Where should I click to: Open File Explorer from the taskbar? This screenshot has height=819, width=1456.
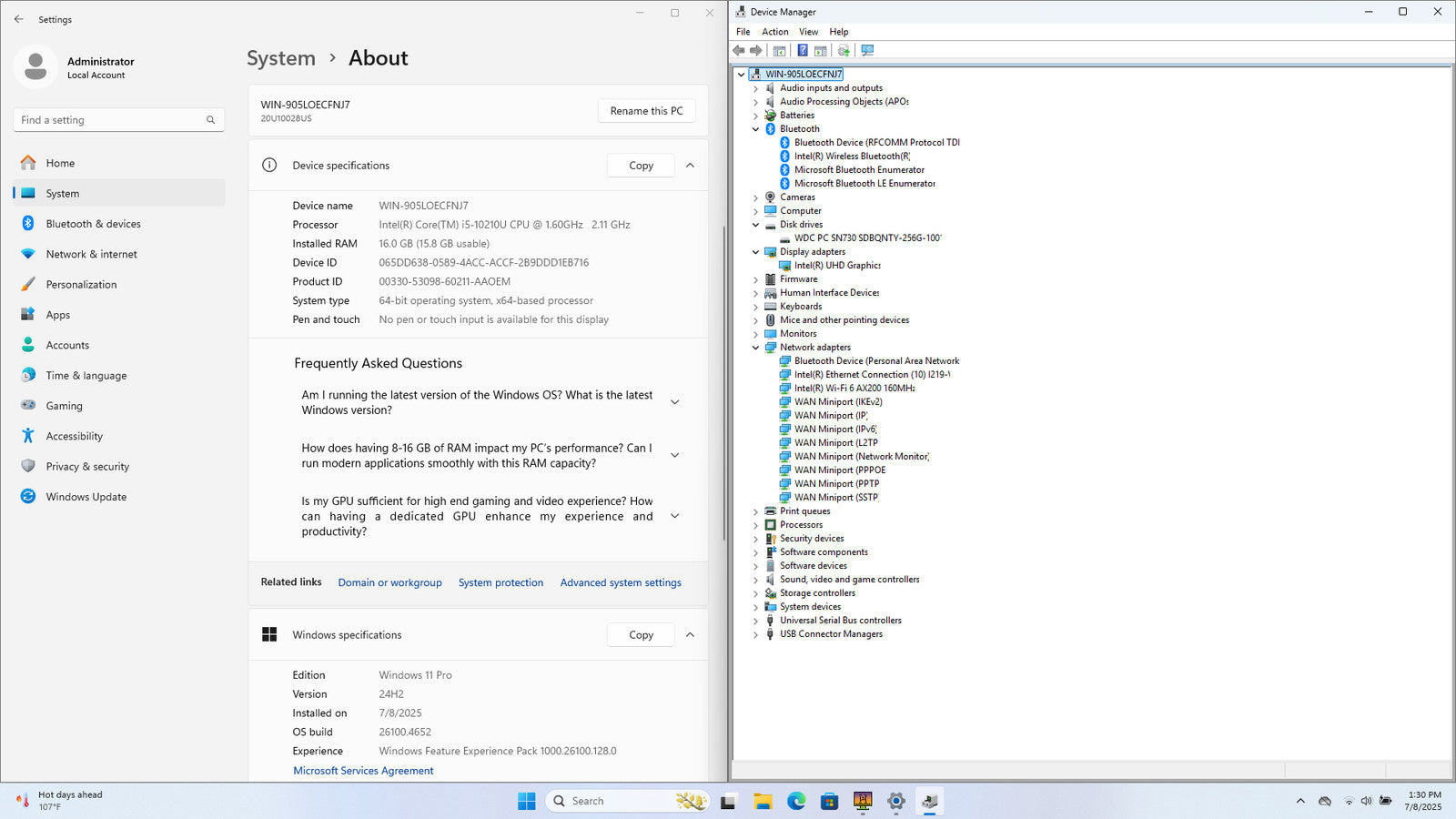(763, 801)
